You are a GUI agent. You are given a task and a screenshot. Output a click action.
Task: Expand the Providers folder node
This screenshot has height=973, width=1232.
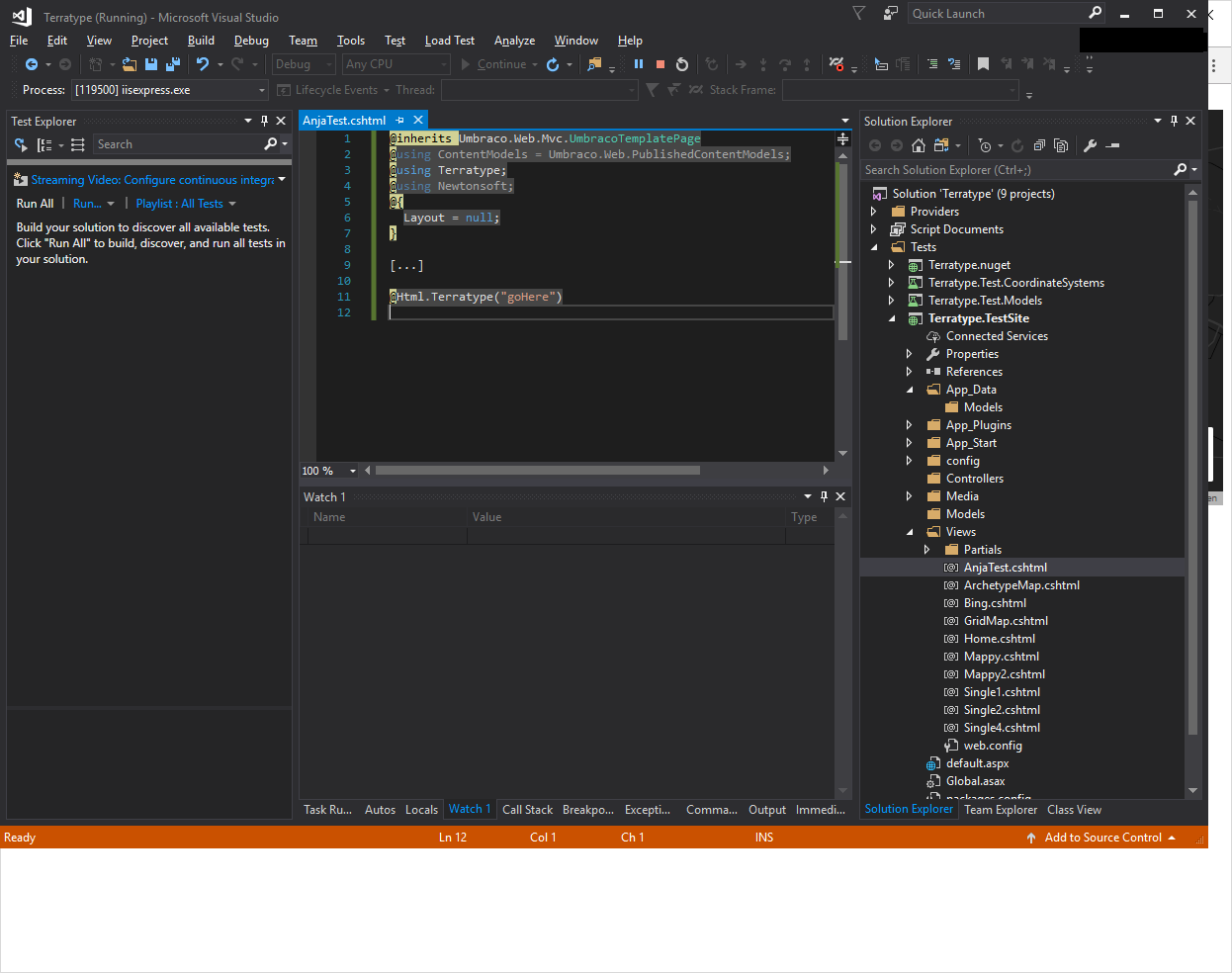pyautogui.click(x=873, y=212)
